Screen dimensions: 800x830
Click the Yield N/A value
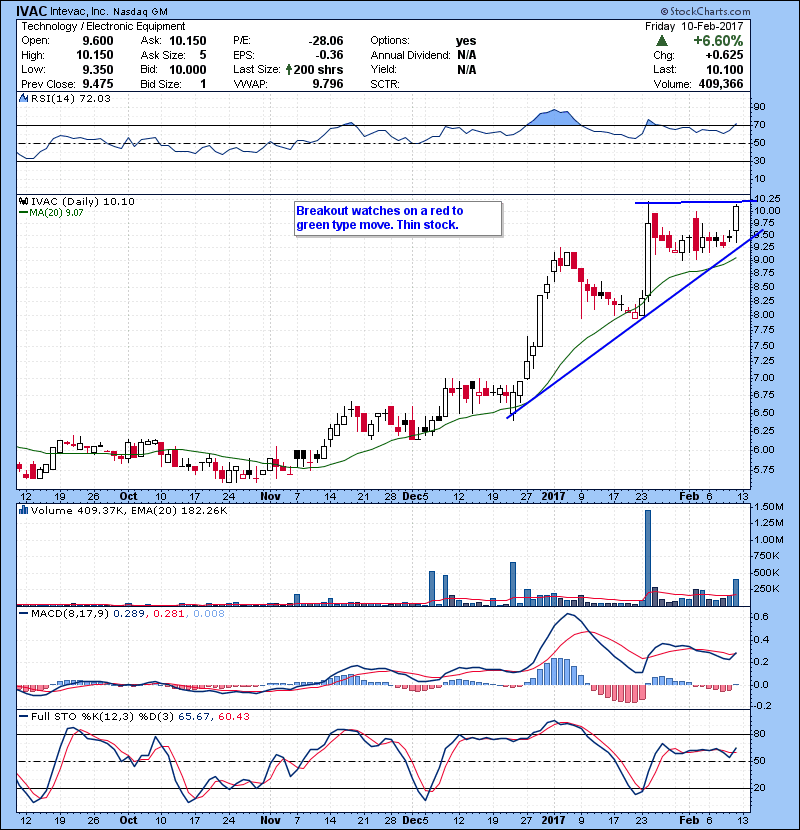(466, 69)
